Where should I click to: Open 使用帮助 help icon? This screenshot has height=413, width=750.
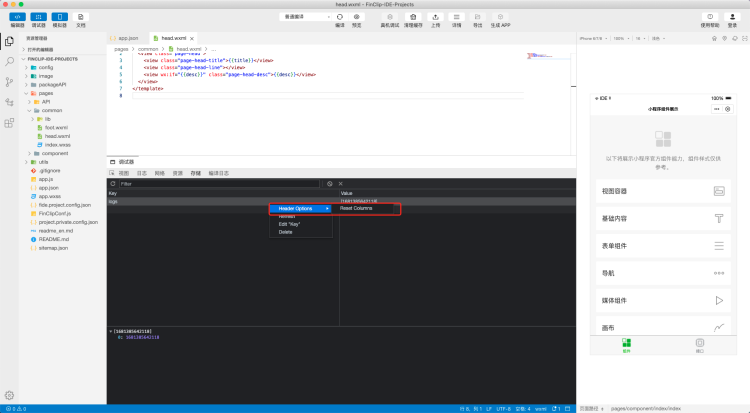pos(710,17)
